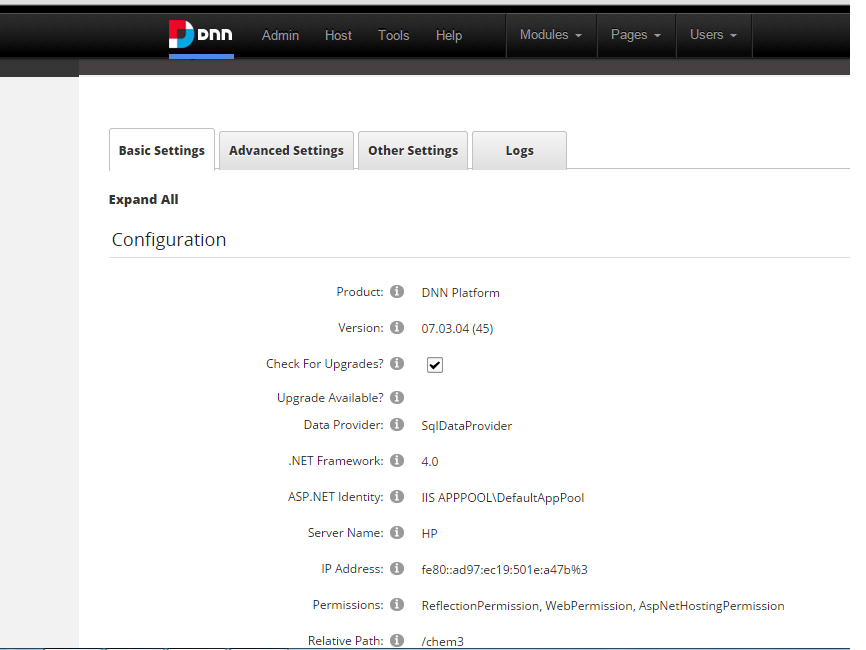The image size is (866, 650).
Task: Switch to the Other Settings tab
Action: [x=413, y=150]
